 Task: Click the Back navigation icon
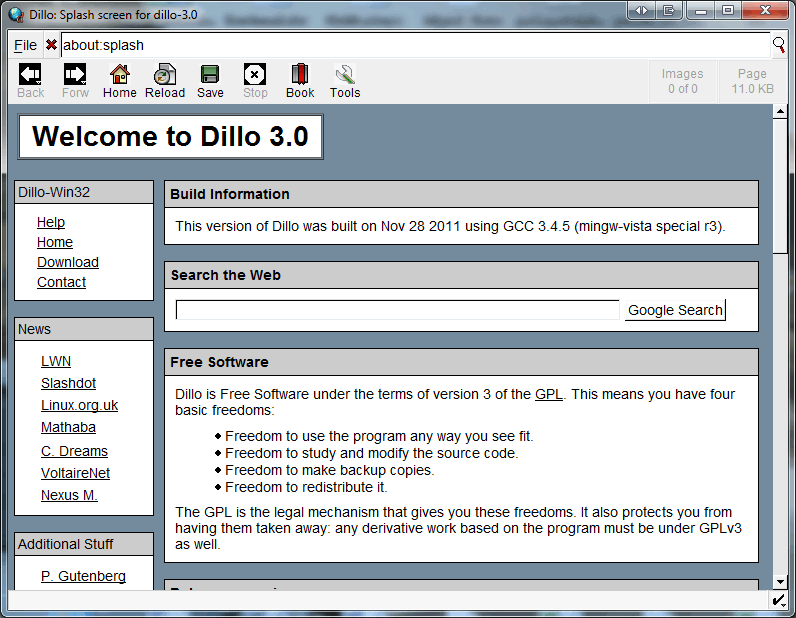pos(30,75)
